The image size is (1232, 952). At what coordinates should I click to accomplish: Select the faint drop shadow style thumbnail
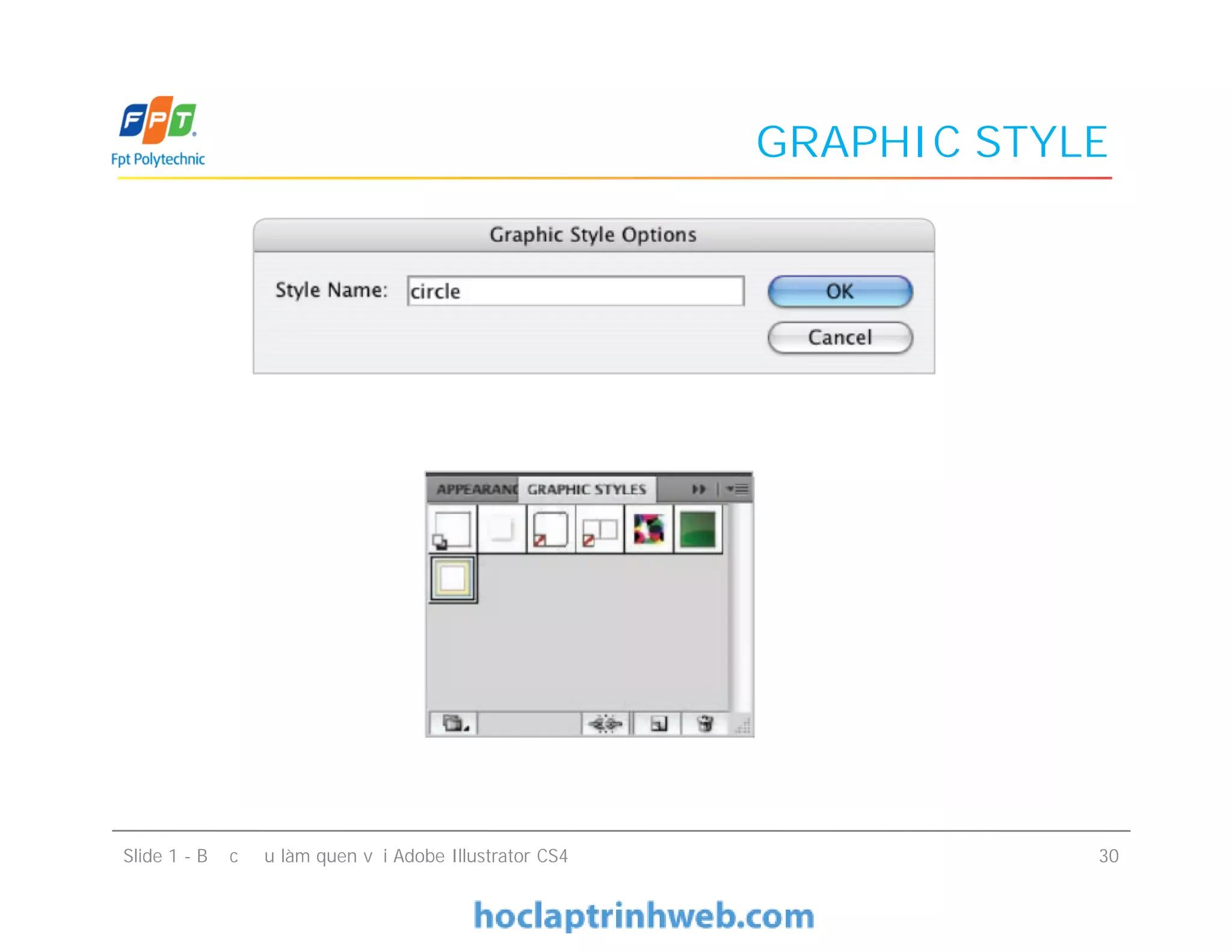pyautogui.click(x=502, y=530)
